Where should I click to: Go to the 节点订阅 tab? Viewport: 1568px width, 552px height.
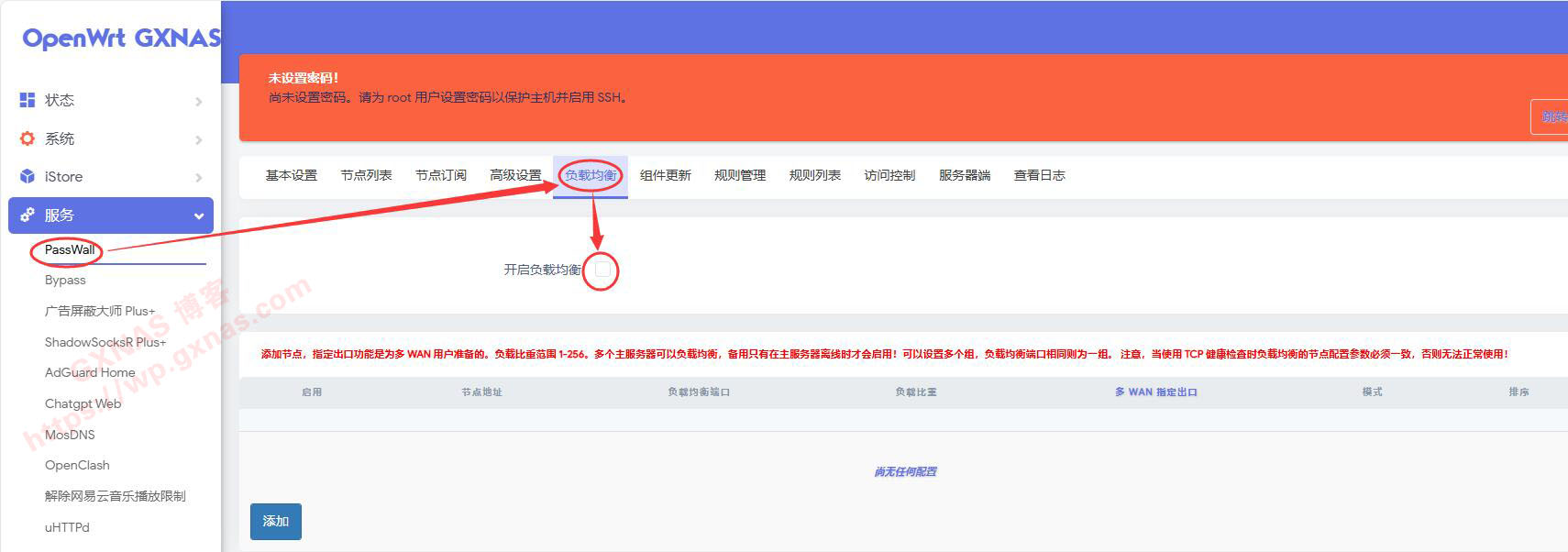coord(441,175)
